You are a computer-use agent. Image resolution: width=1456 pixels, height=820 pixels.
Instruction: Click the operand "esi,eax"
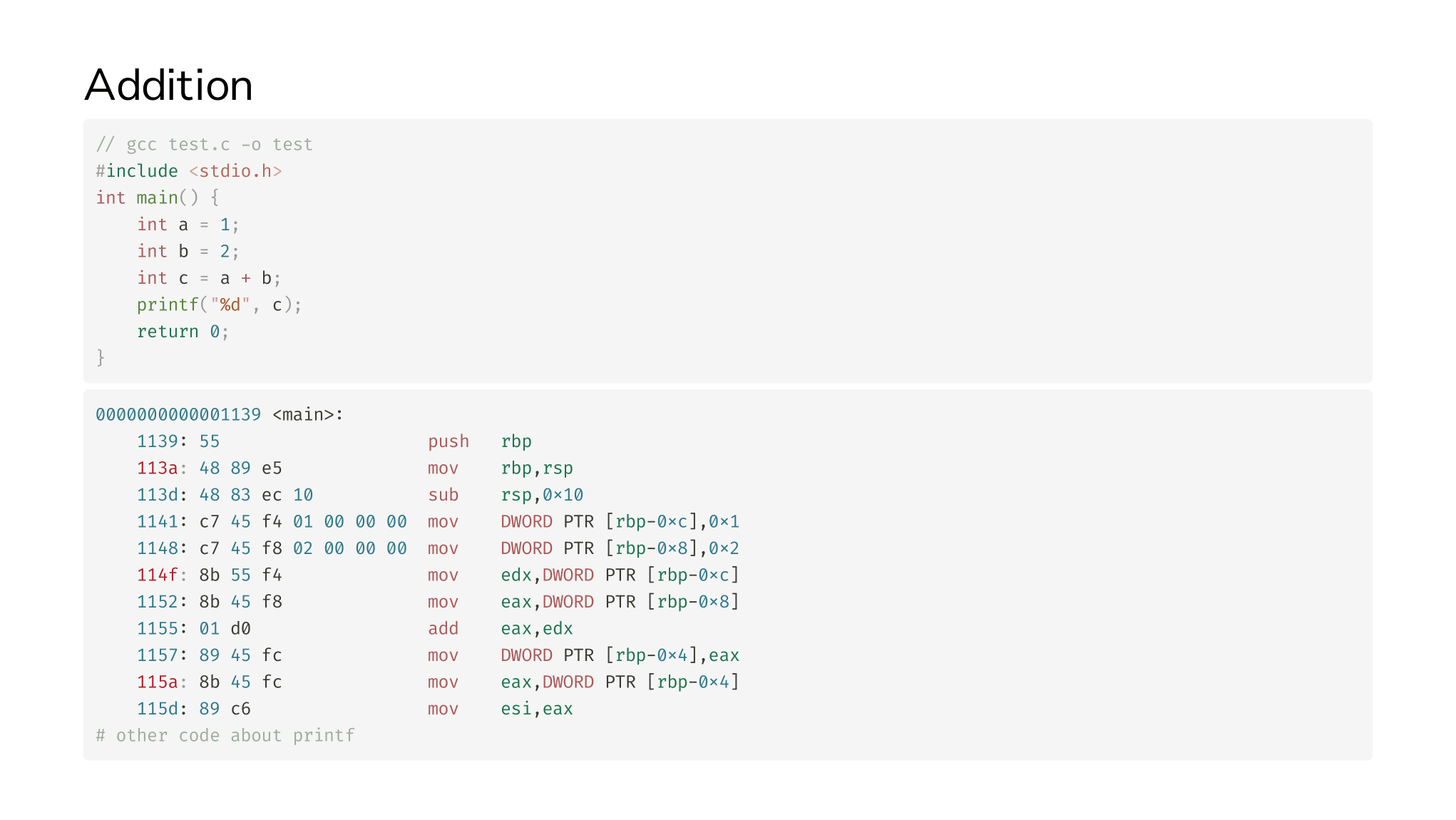pos(537,709)
